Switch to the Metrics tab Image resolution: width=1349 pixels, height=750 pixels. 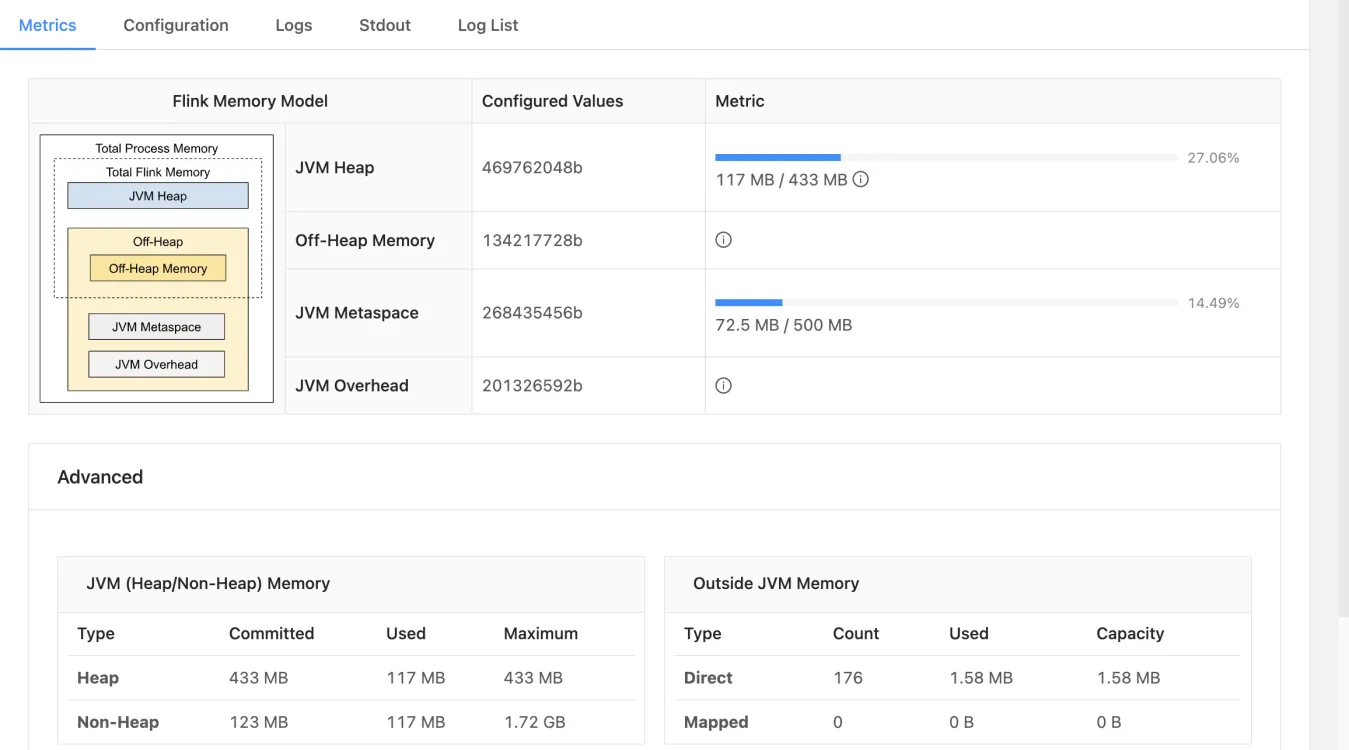pos(48,25)
